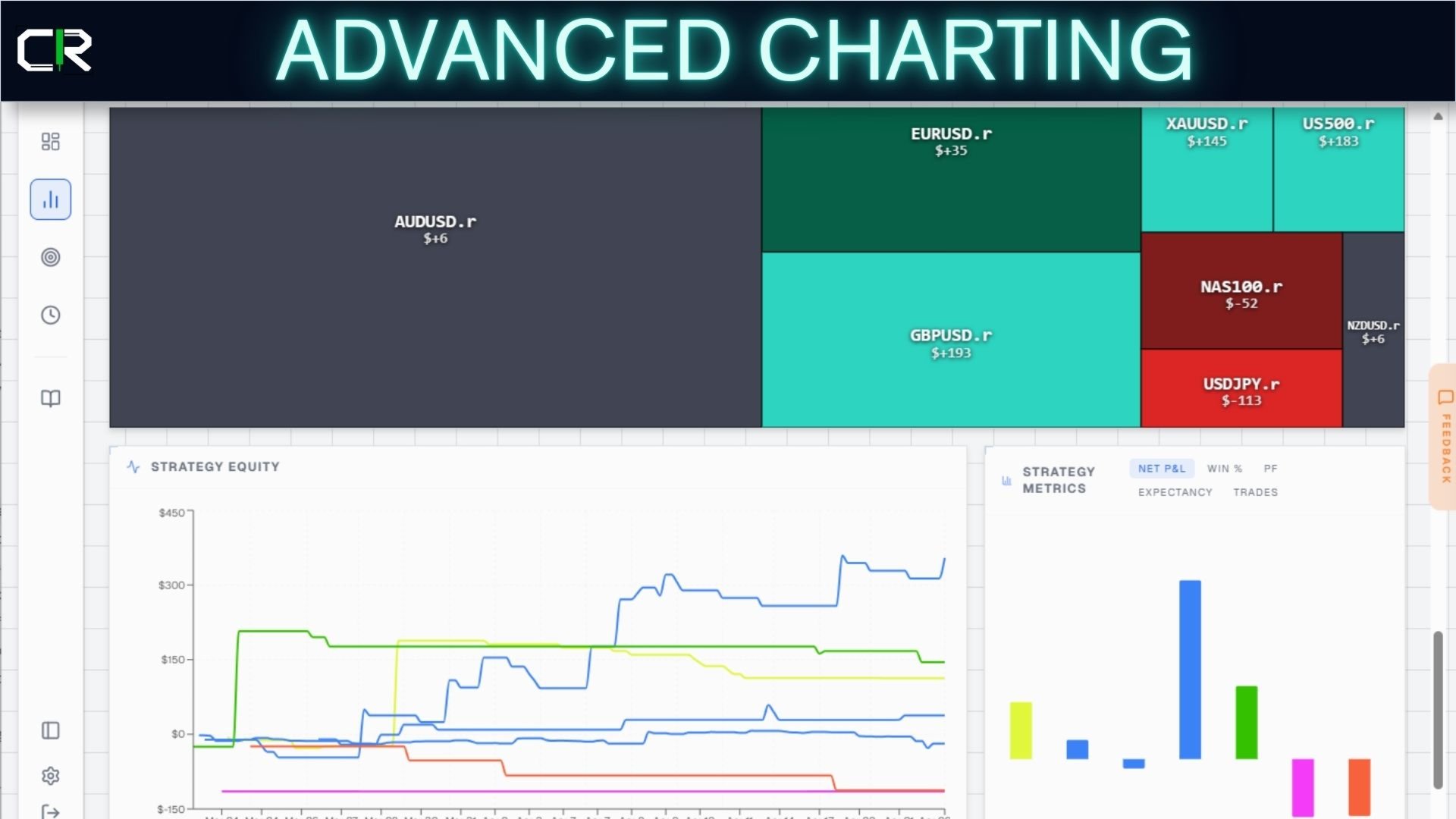Open the clock history sidebar icon
Image resolution: width=1456 pixels, height=819 pixels.
pos(50,315)
